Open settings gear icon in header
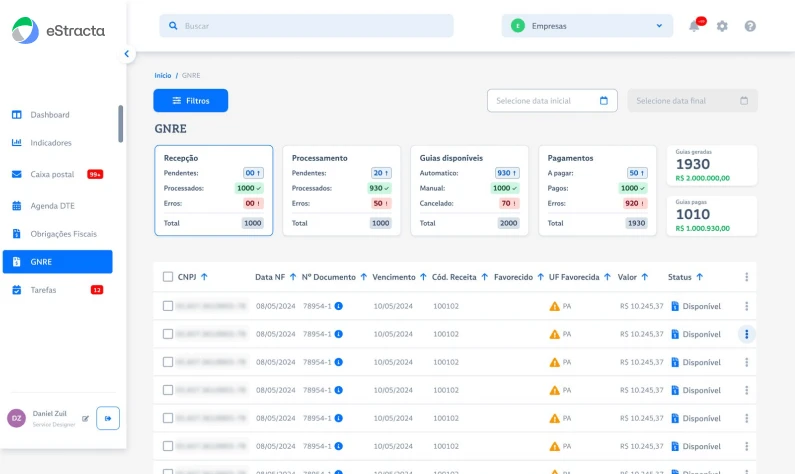The width and height of the screenshot is (795, 474). click(x=722, y=26)
